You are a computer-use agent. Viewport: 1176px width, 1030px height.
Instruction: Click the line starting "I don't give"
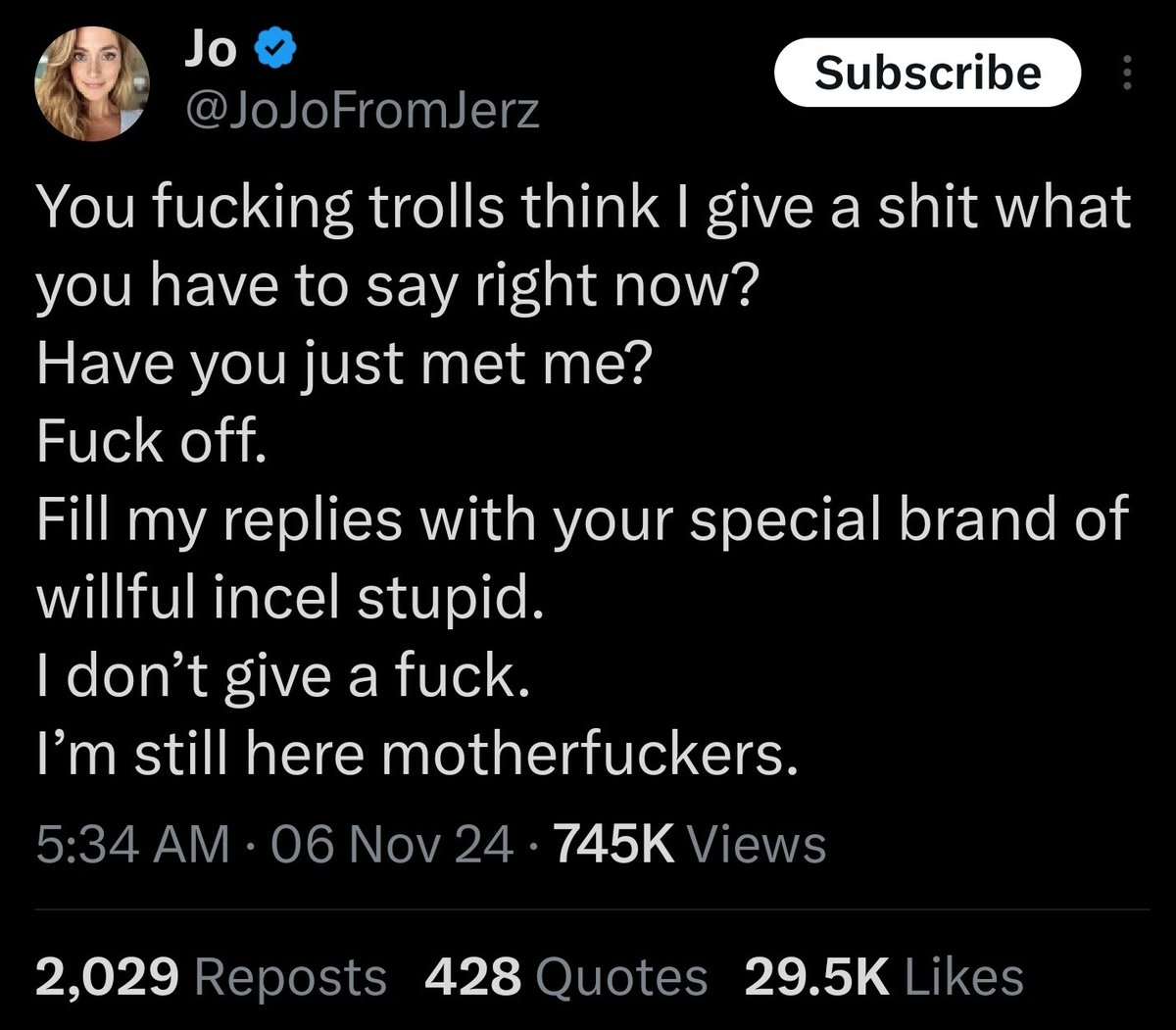(284, 676)
